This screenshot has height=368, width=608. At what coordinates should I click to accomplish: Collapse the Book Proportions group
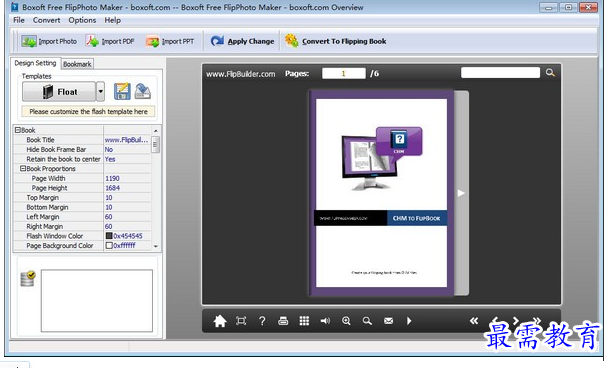(x=23, y=169)
